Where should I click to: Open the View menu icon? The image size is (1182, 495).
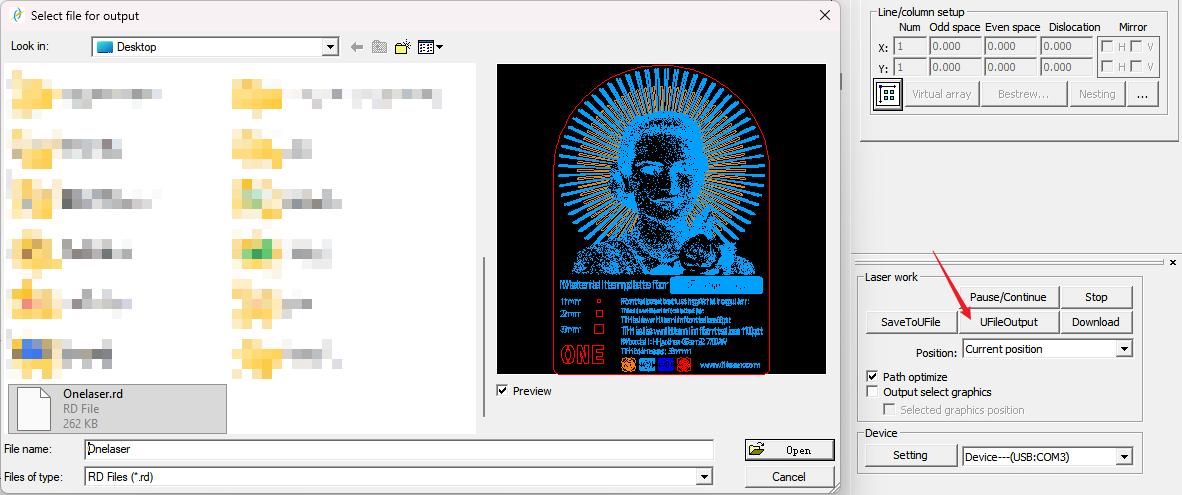click(x=430, y=47)
